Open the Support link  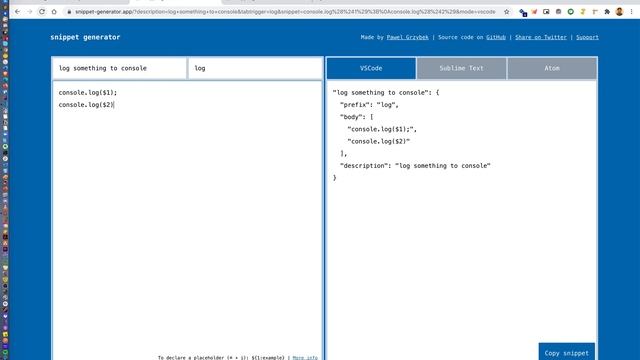pyautogui.click(x=587, y=37)
